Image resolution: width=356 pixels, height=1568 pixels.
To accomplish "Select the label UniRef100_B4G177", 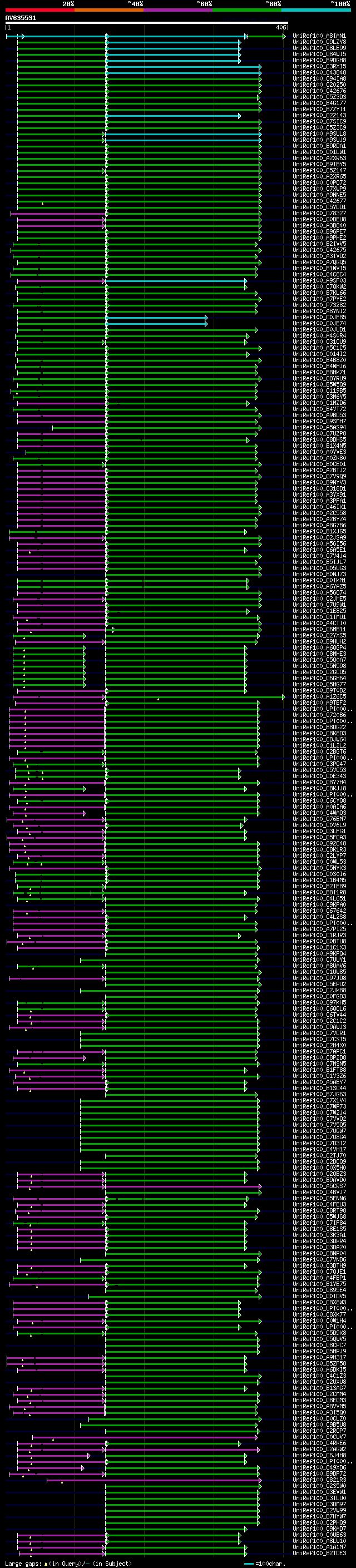I will click(x=319, y=103).
